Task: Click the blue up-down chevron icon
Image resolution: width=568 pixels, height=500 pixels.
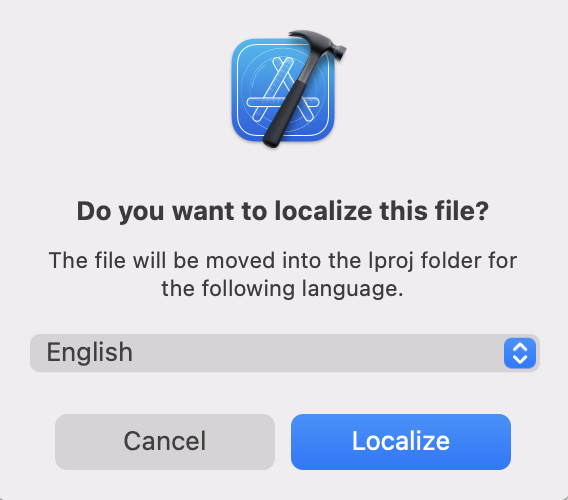Action: pos(519,353)
